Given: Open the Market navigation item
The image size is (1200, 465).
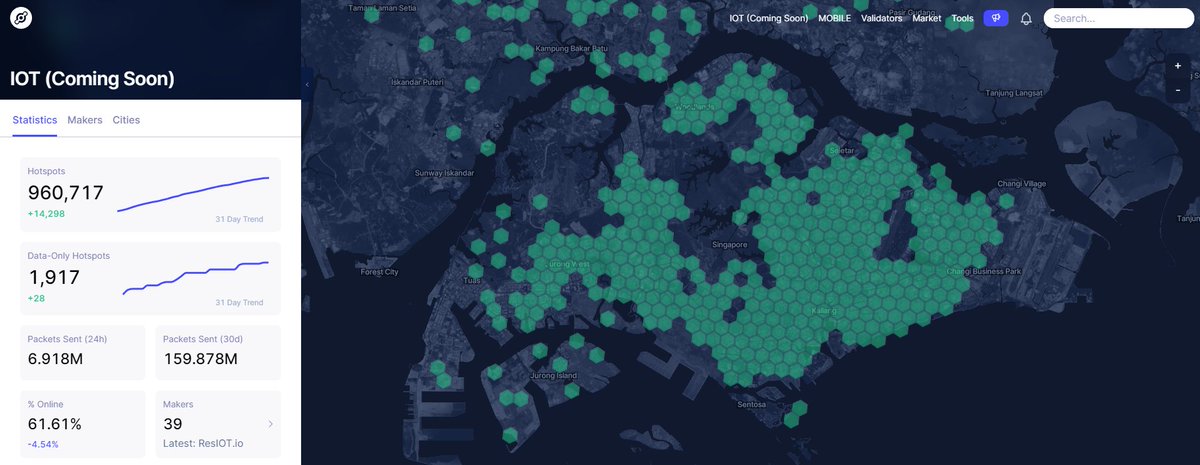Looking at the screenshot, I should [x=927, y=18].
